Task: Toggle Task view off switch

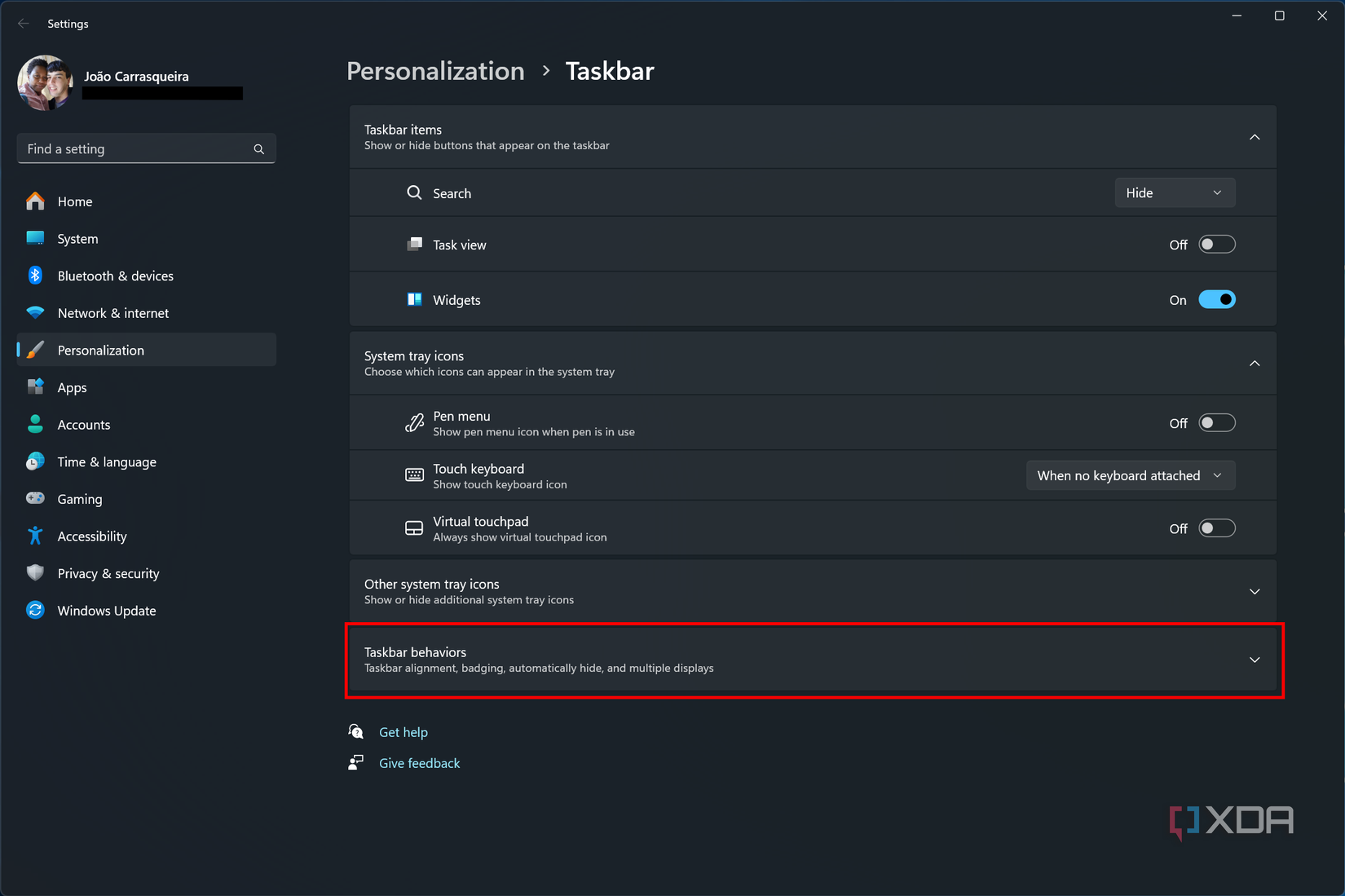Action: coord(1217,244)
